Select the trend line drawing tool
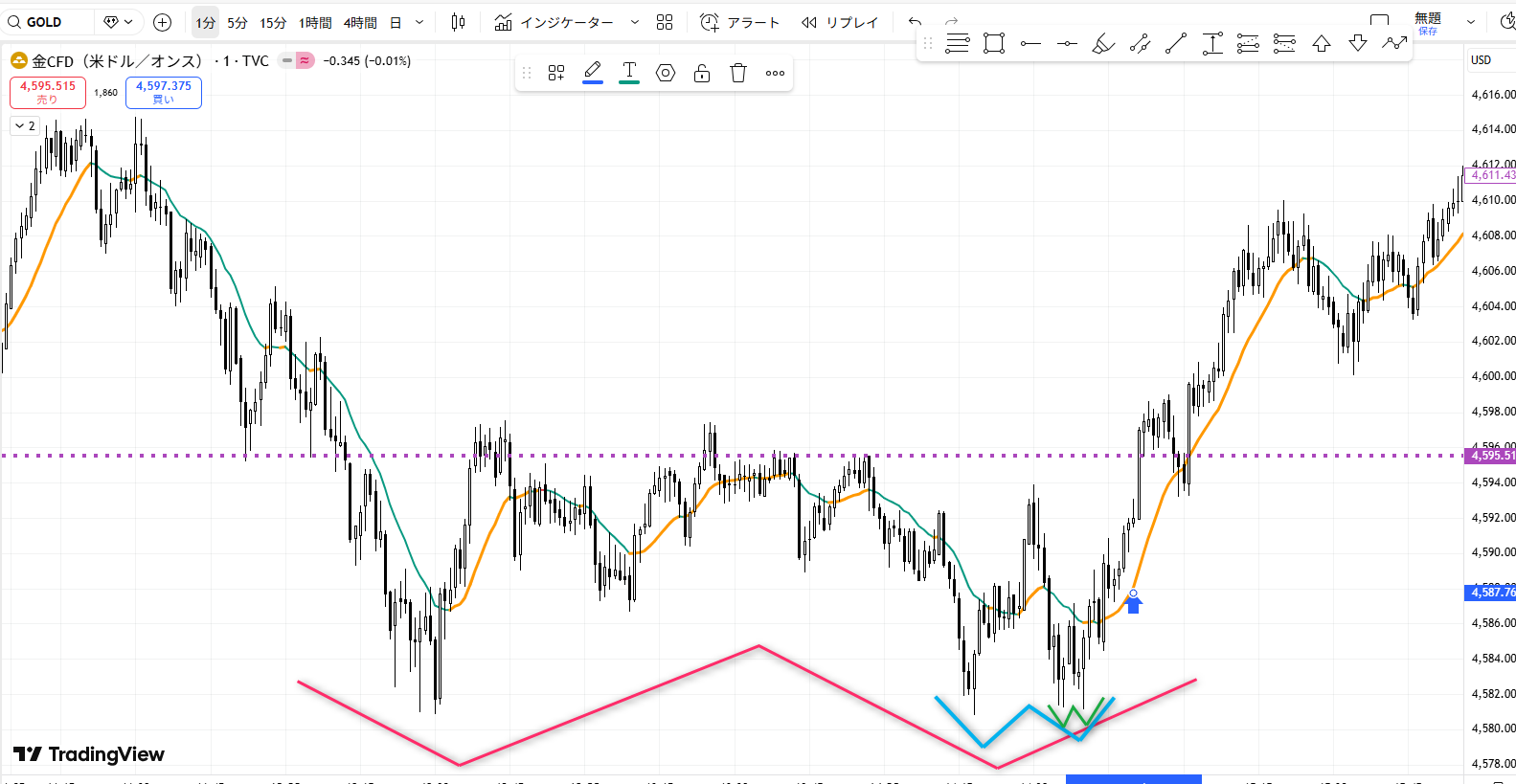The width and height of the screenshot is (1516, 784). (x=1176, y=43)
